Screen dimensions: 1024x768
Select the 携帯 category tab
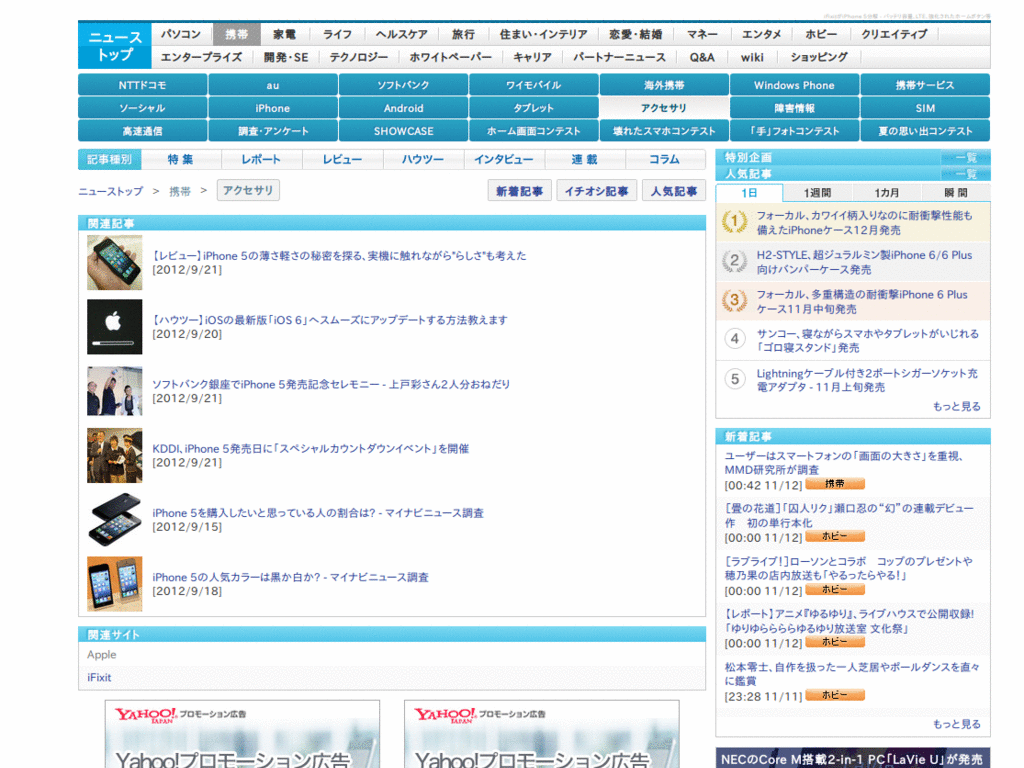(236, 34)
